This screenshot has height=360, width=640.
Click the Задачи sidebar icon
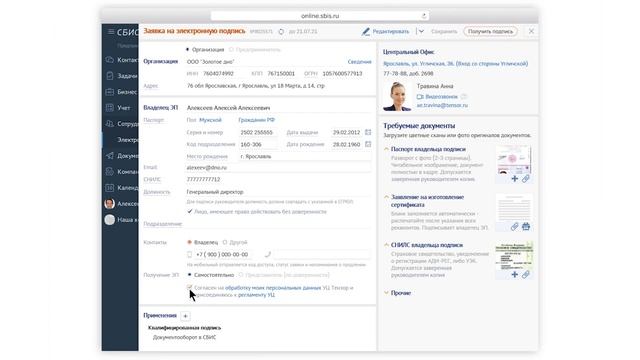click(109, 76)
